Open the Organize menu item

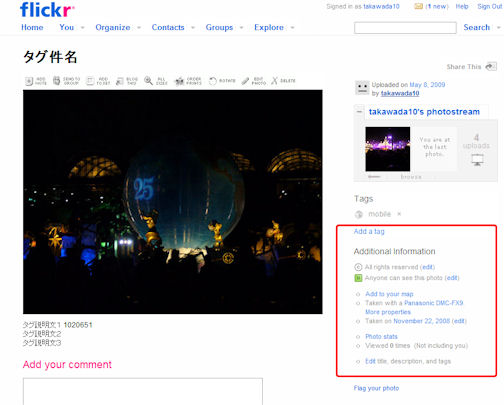(113, 27)
